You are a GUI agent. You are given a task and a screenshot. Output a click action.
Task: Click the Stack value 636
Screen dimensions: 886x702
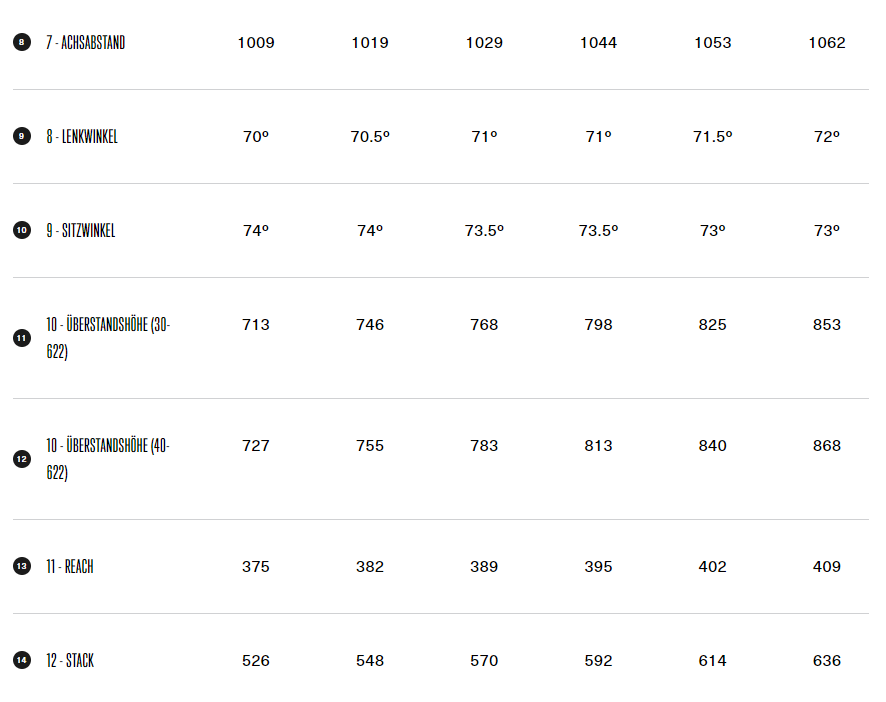827,661
